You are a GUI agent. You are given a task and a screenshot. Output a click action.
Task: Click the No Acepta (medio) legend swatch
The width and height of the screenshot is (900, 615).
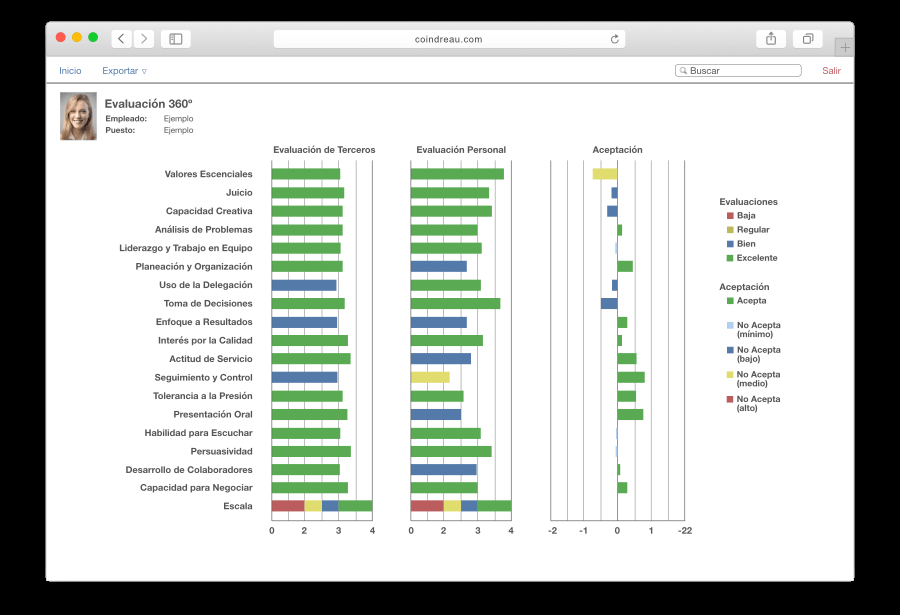(730, 374)
